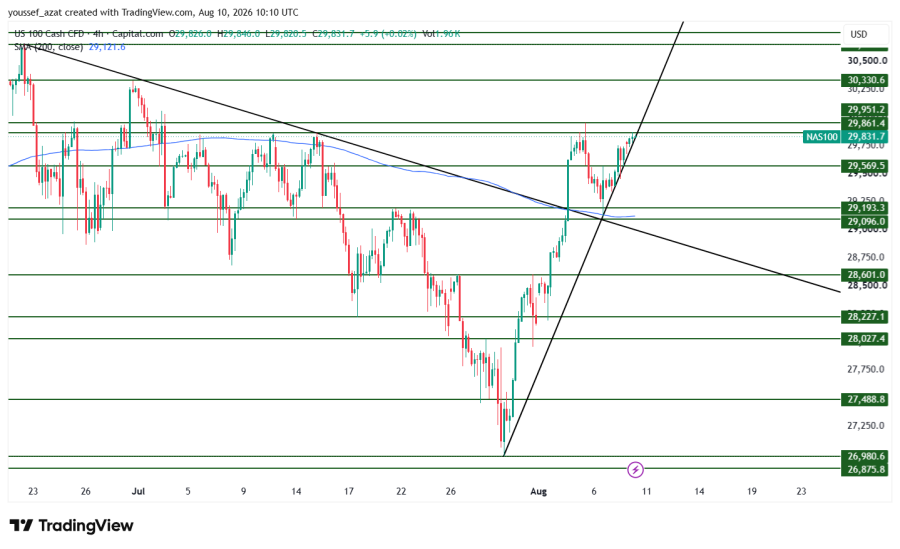This screenshot has height=549, width=900.
Task: Select the 29,193.3 price level label
Action: coord(865,208)
